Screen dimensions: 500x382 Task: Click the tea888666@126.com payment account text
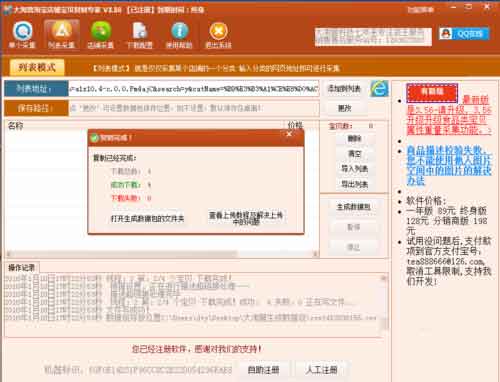(445, 262)
